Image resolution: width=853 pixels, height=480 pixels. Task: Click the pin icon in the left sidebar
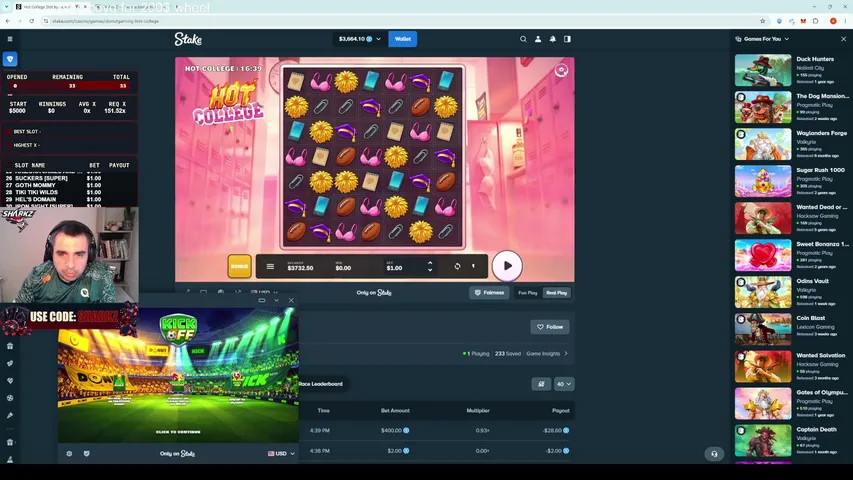click(10, 415)
